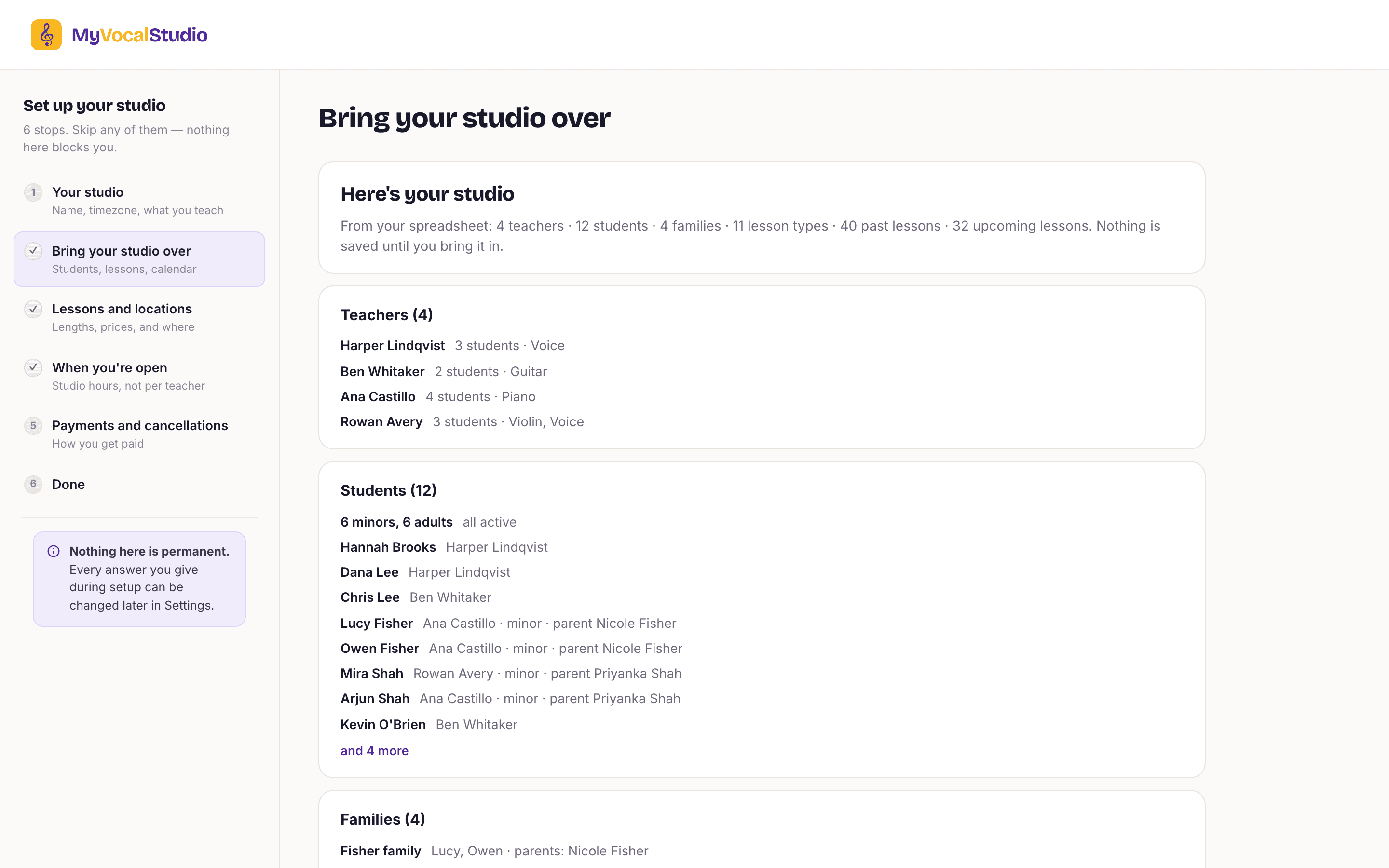The width and height of the screenshot is (1389, 868).
Task: Click the 6 minors, 6 adults summary
Action: pos(396,522)
